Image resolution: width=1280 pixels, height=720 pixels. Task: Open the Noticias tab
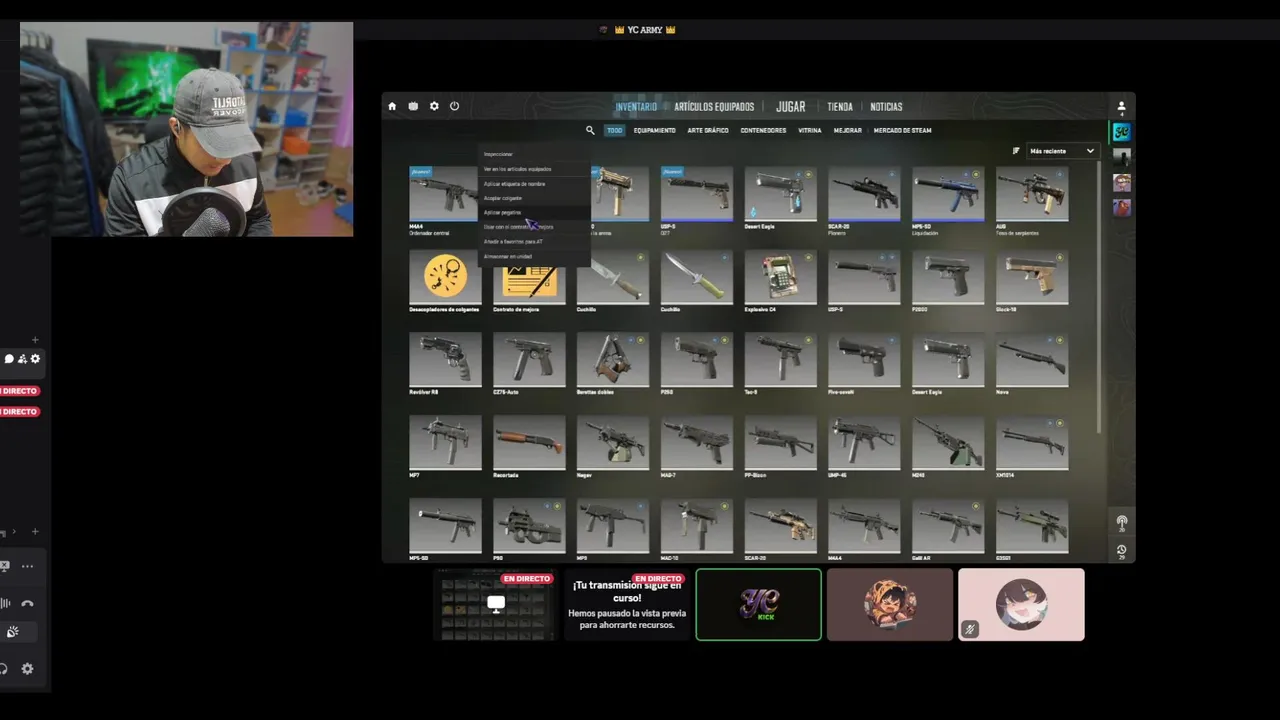[x=886, y=107]
